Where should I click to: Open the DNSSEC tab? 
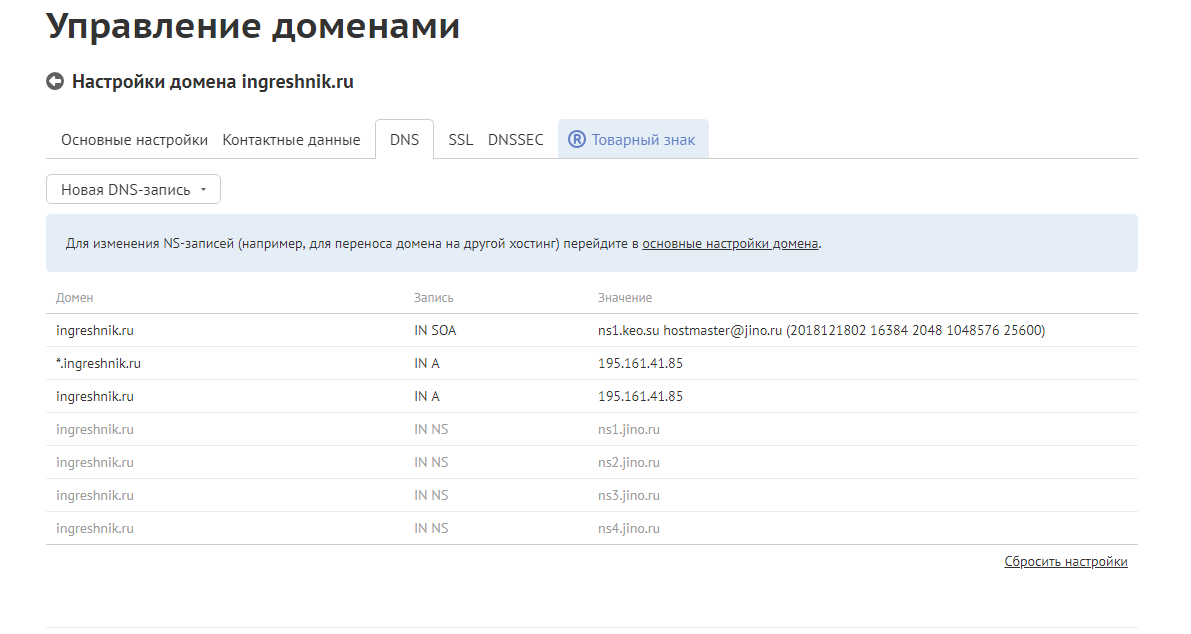(515, 140)
